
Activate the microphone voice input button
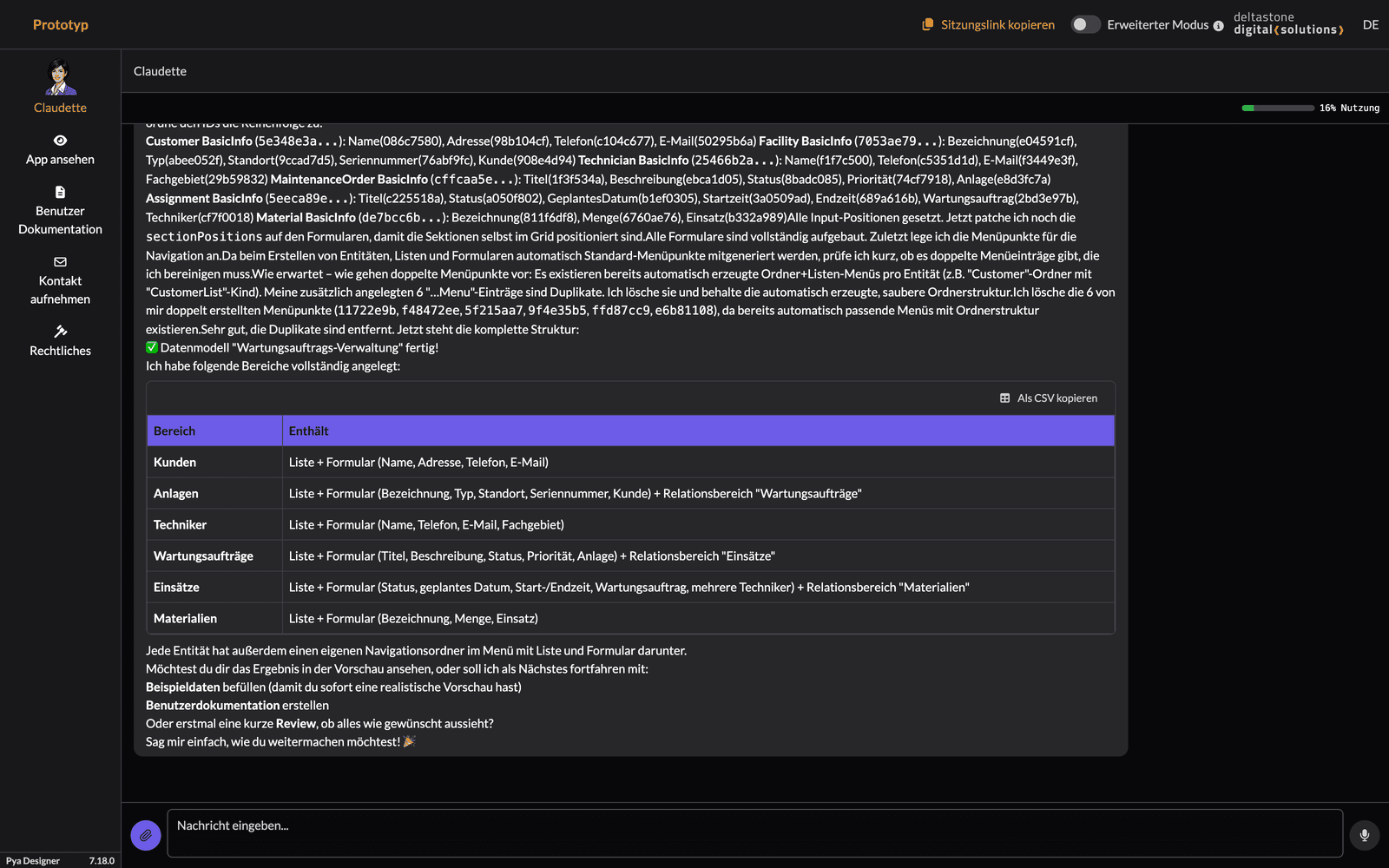pos(1365,835)
